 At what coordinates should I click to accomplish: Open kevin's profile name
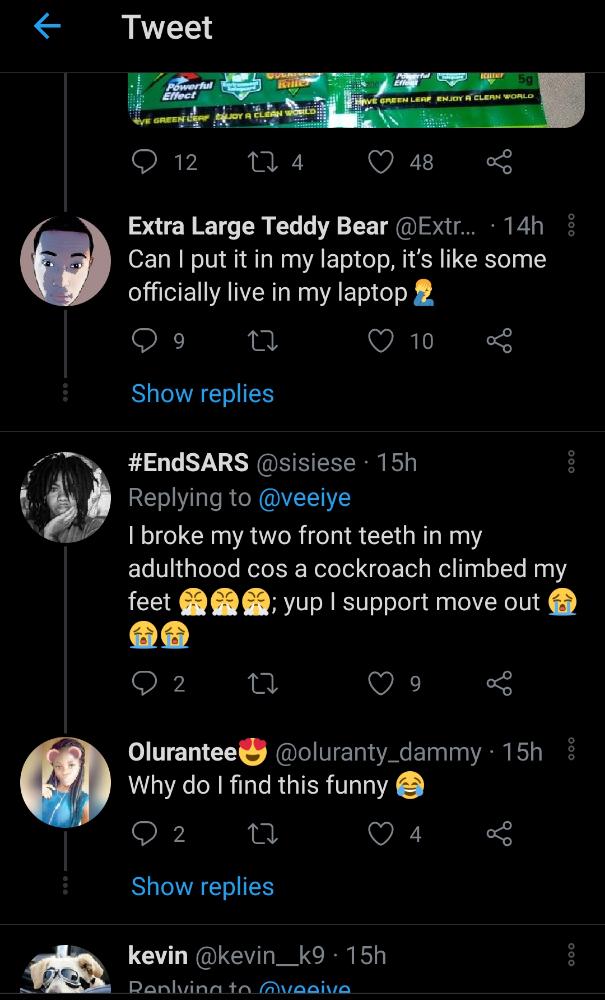(157, 956)
